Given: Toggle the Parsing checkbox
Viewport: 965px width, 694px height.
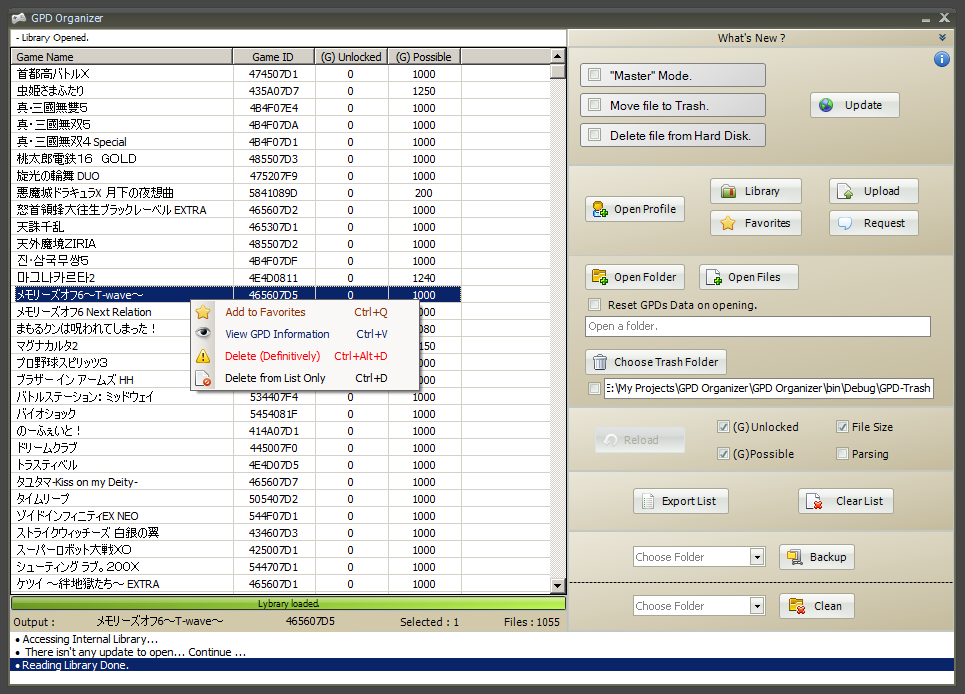Looking at the screenshot, I should pos(842,454).
